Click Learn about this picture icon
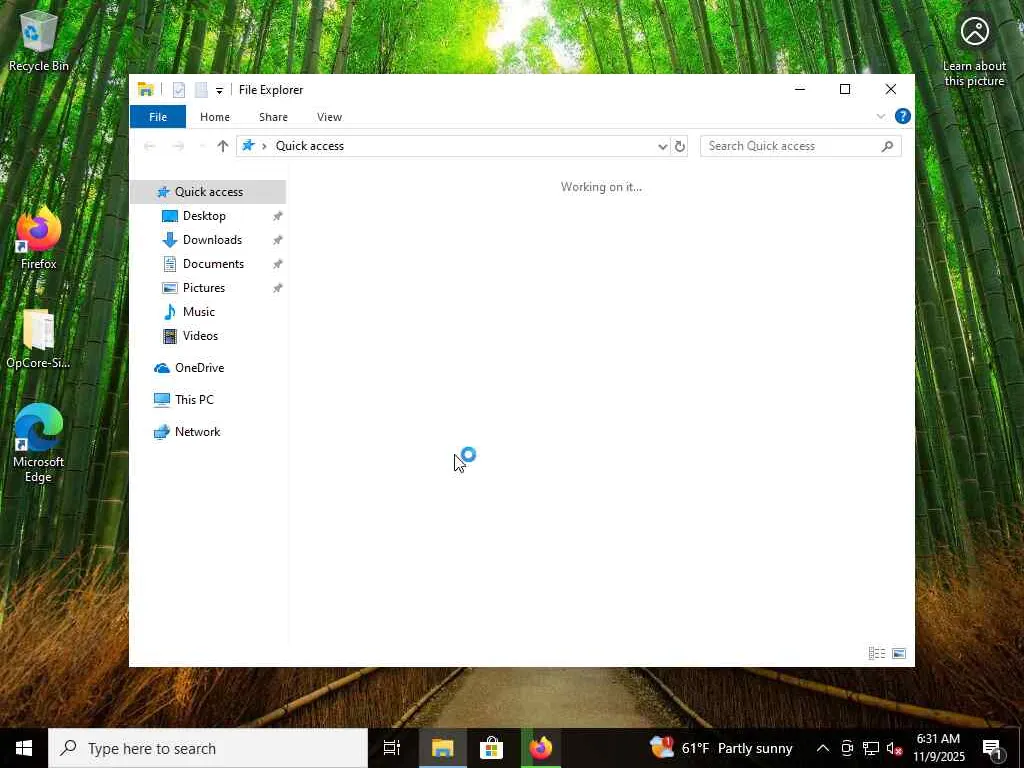1024x768 pixels. click(974, 51)
